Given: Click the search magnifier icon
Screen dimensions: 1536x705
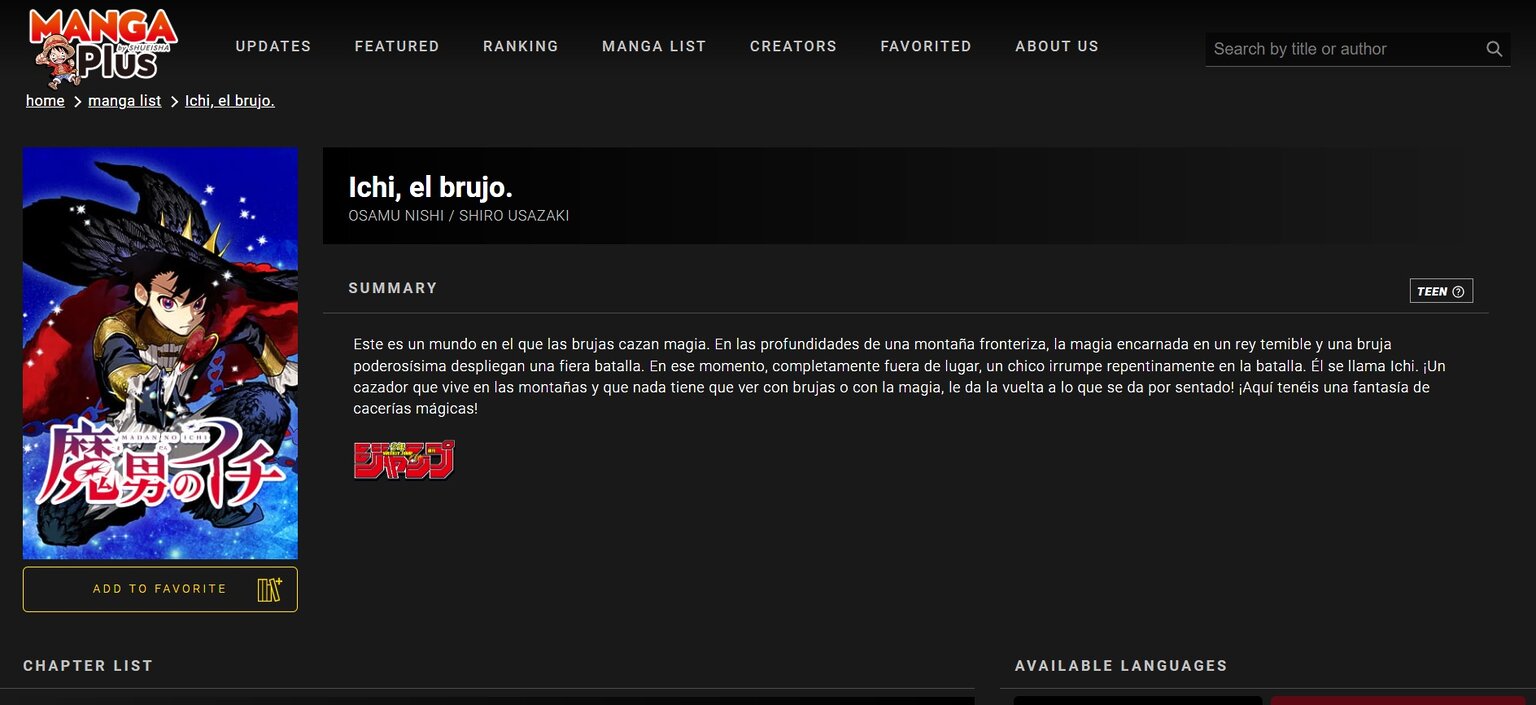Looking at the screenshot, I should 1494,49.
